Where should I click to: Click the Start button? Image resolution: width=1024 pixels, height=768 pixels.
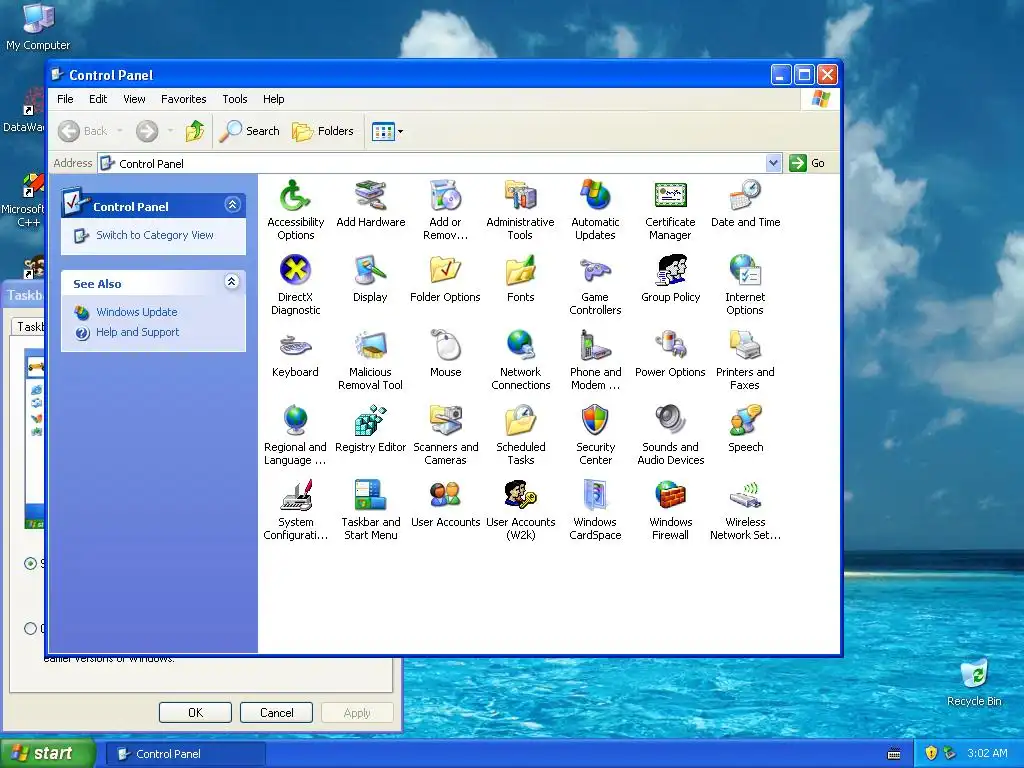(x=47, y=754)
